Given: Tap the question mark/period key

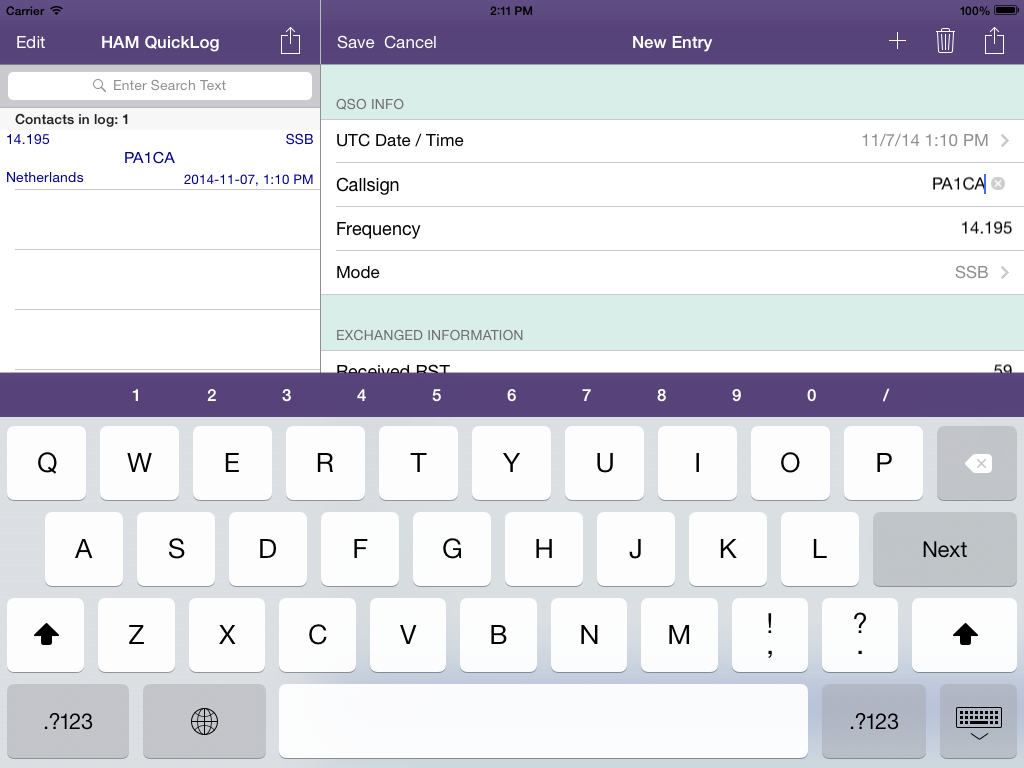Looking at the screenshot, I should pyautogui.click(x=860, y=634).
